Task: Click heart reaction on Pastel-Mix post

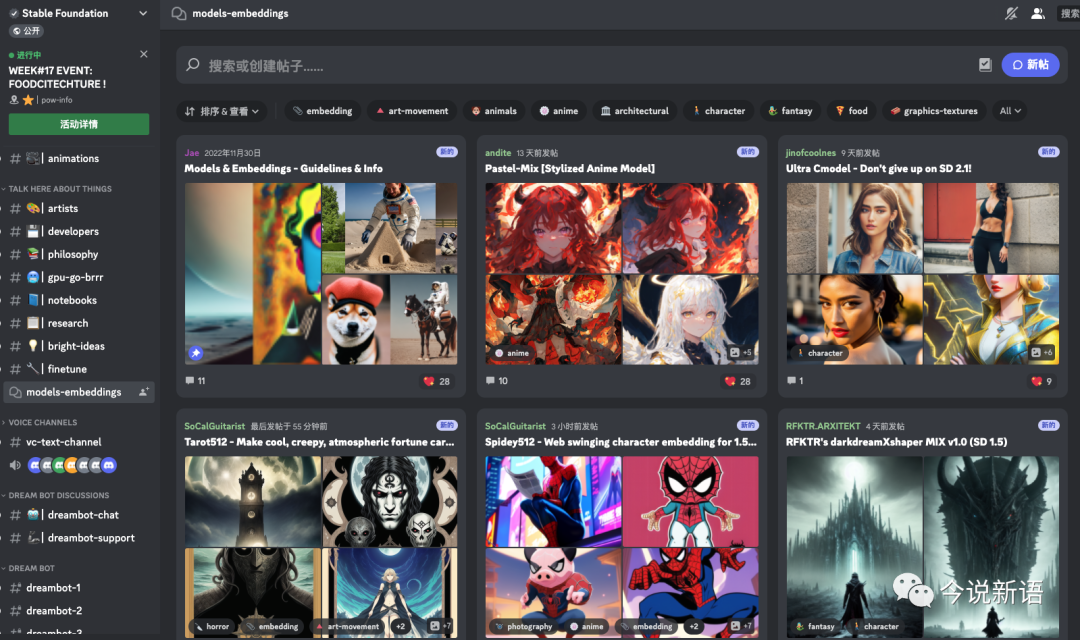Action: [738, 381]
